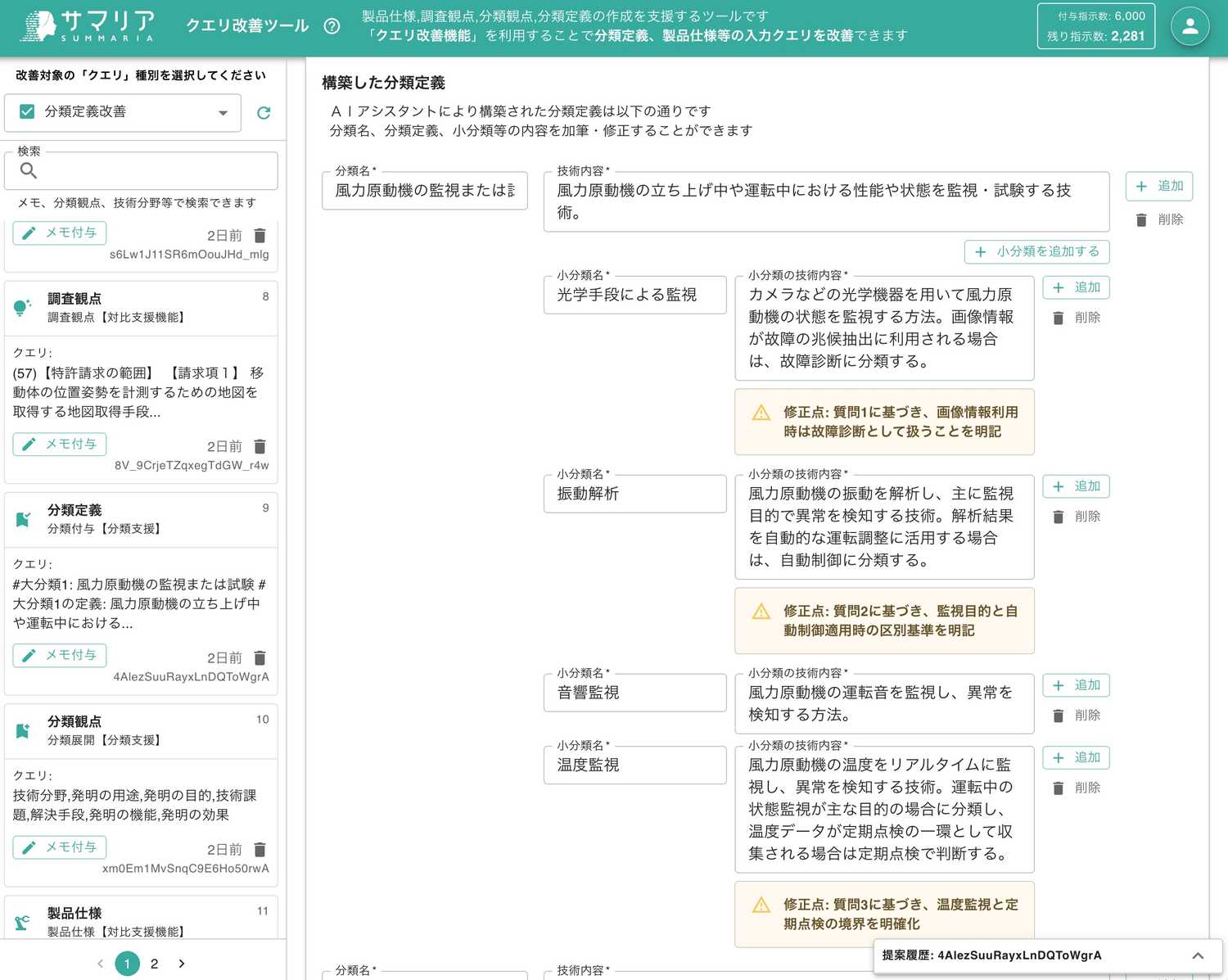Click the Summaria logo
Viewport: 1228px width, 980px height.
[x=86, y=26]
